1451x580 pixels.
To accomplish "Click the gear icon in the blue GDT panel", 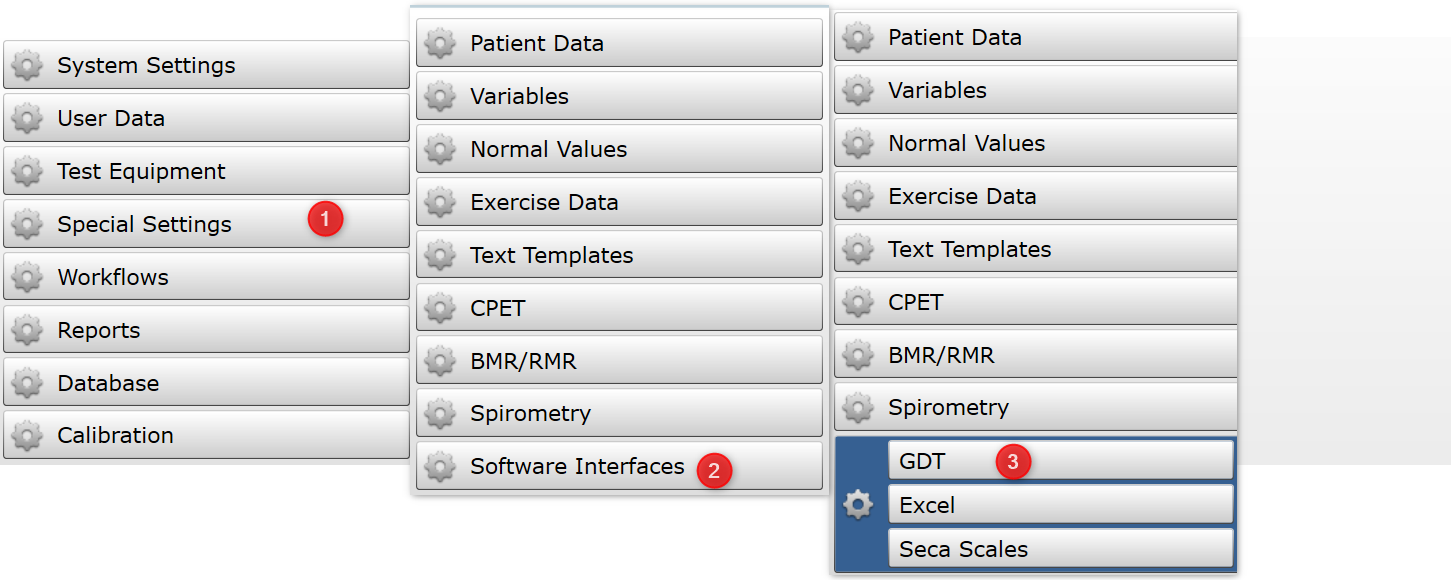I will pos(858,505).
